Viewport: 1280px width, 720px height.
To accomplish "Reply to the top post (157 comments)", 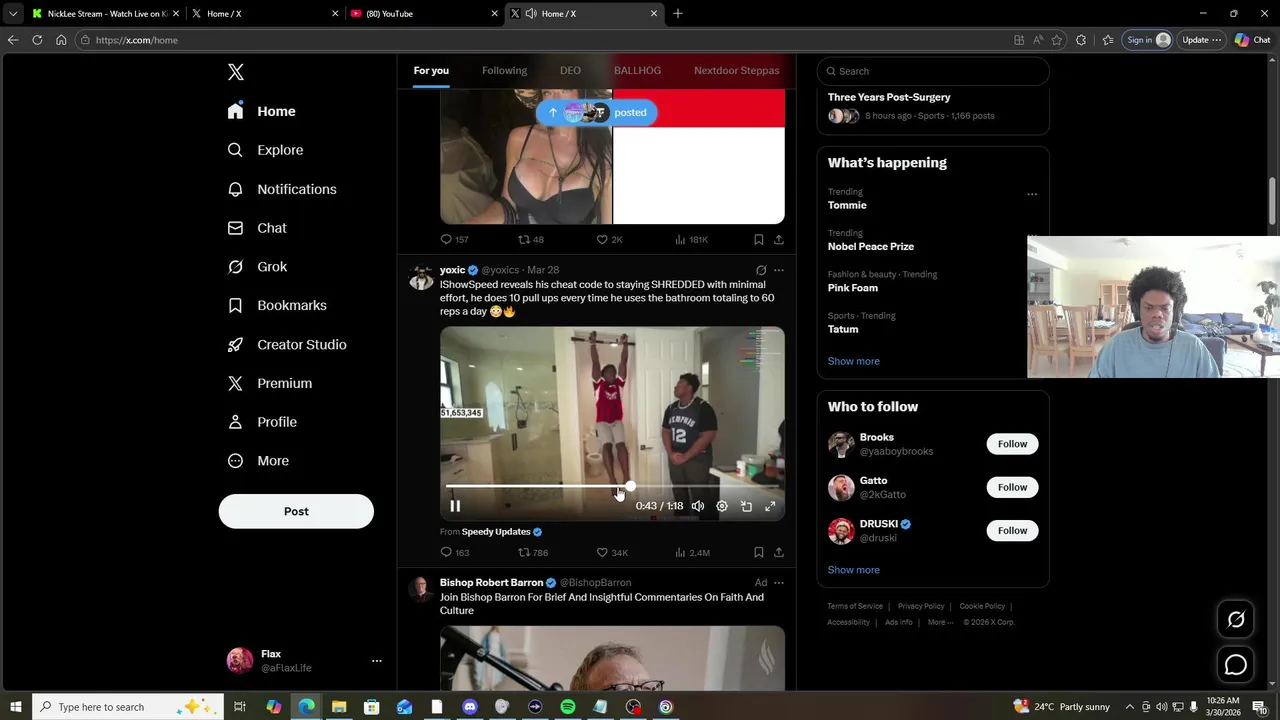I will click(x=454, y=239).
